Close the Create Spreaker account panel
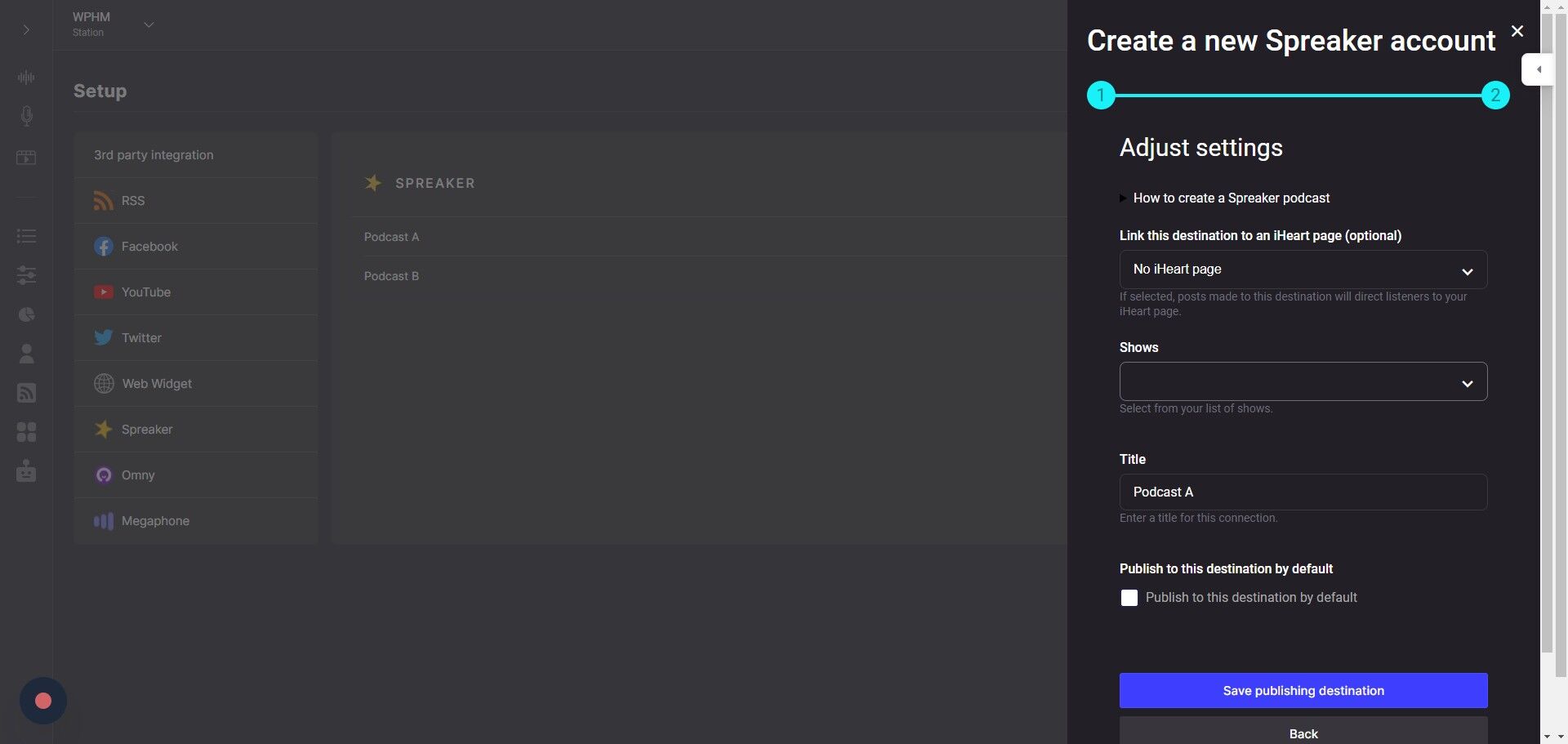The image size is (1568, 744). point(1517,31)
